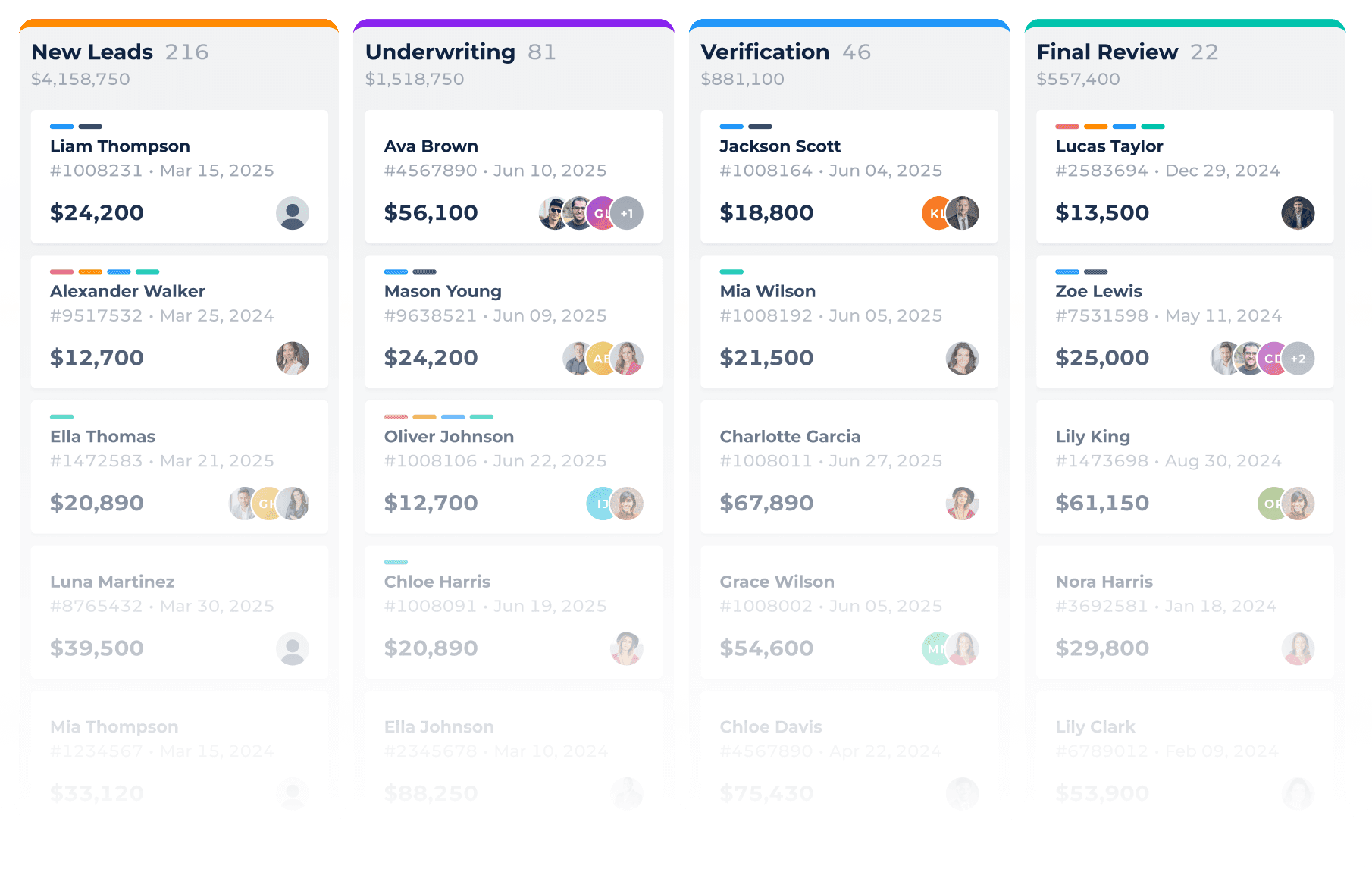Image resolution: width=1372 pixels, height=869 pixels.
Task: Click the AE avatar on Mason Young card
Action: pos(601,359)
